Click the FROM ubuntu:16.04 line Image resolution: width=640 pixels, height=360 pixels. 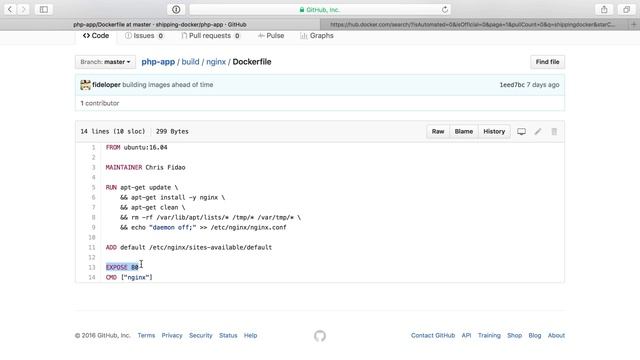pos(136,147)
